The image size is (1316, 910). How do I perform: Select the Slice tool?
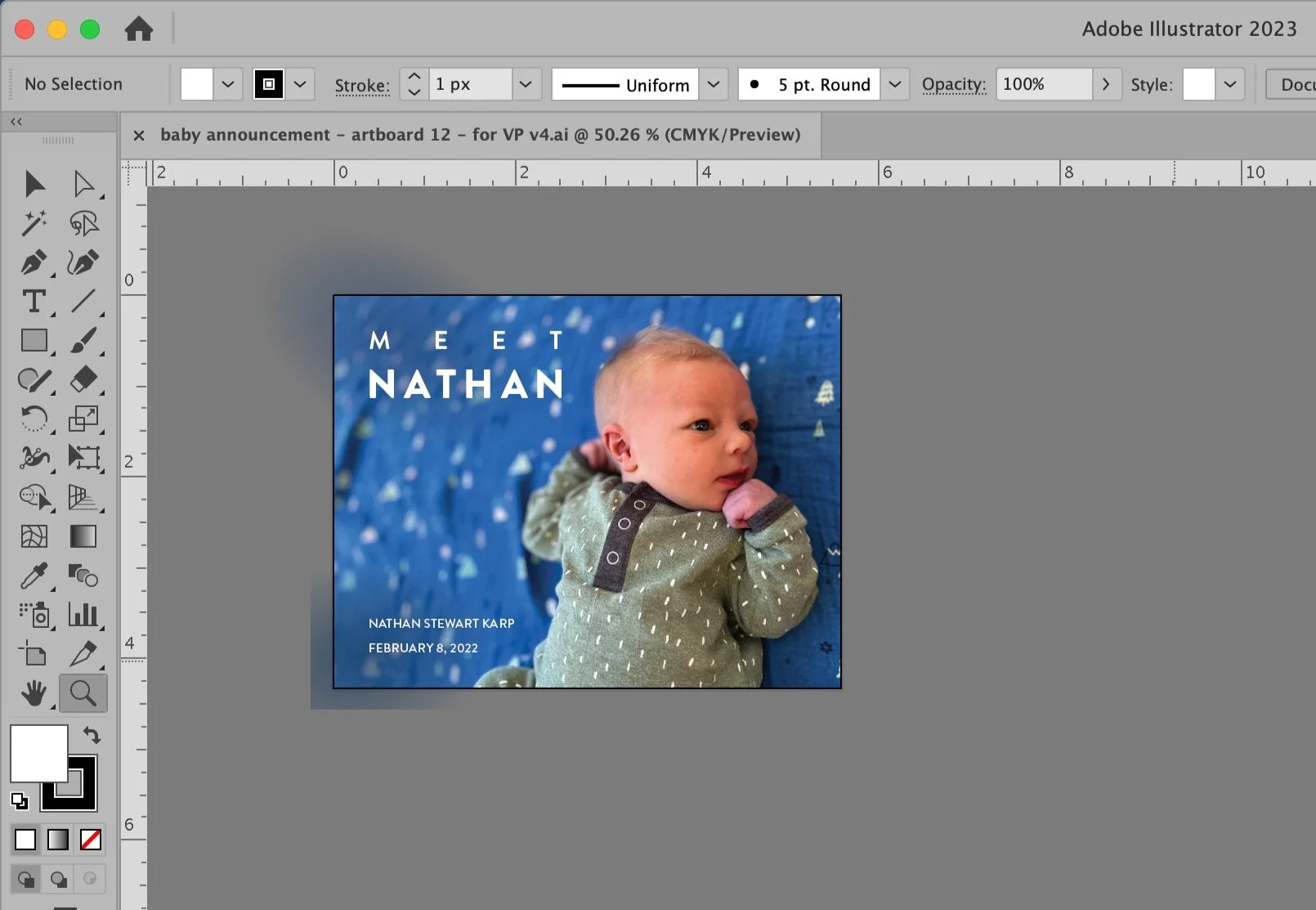(83, 654)
